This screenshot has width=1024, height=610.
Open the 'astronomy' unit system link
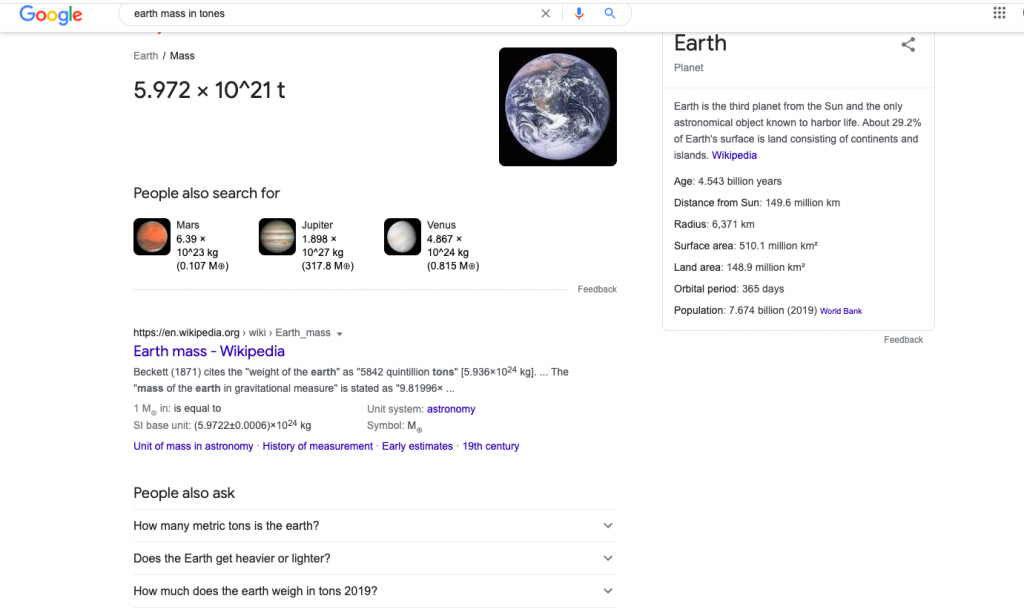click(x=450, y=408)
